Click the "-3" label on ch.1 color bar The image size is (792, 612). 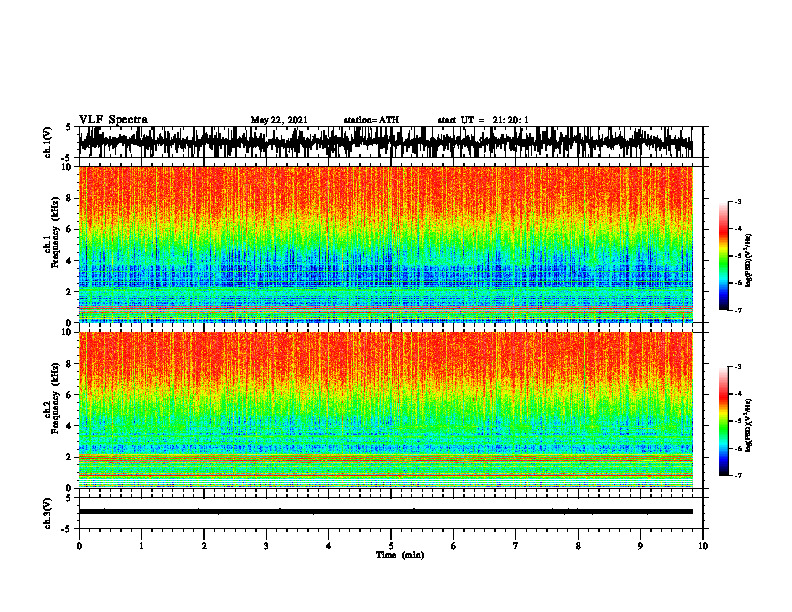738,201
